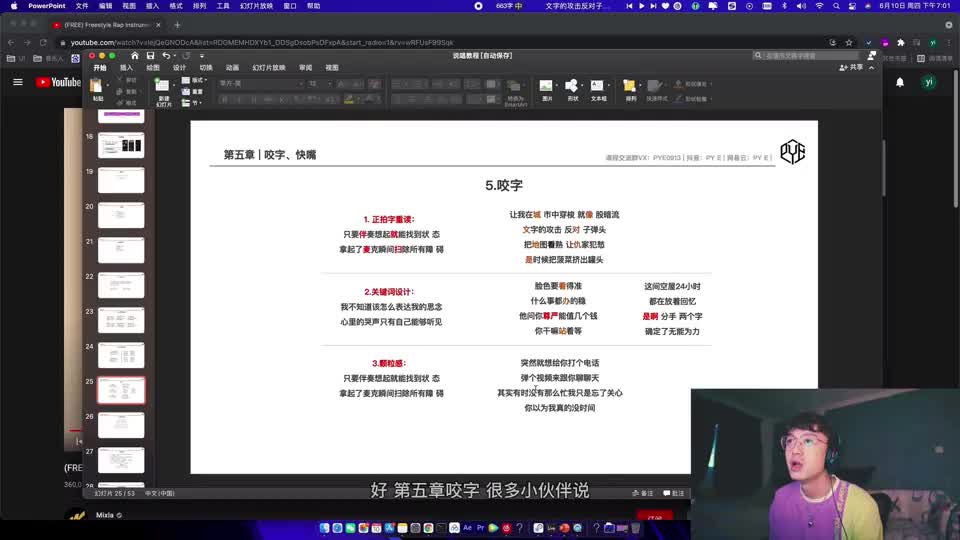Click the Mixla channel name
The image size is (960, 540).
click(x=105, y=515)
